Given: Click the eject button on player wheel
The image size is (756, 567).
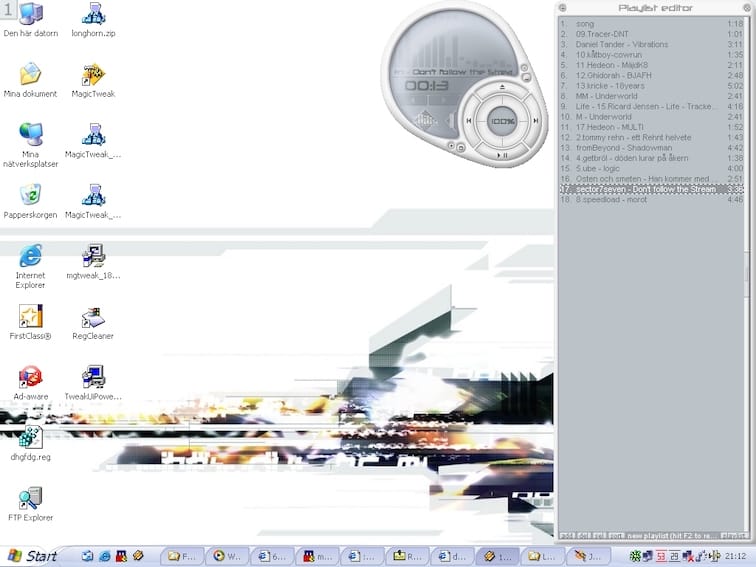Looking at the screenshot, I should [502, 88].
